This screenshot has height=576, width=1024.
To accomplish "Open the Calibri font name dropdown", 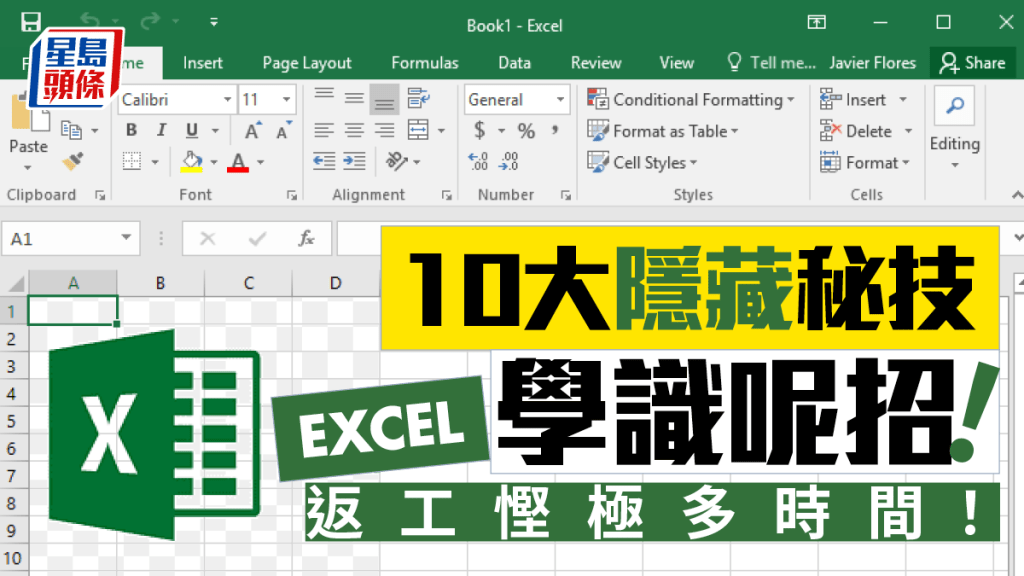I will pyautogui.click(x=228, y=99).
